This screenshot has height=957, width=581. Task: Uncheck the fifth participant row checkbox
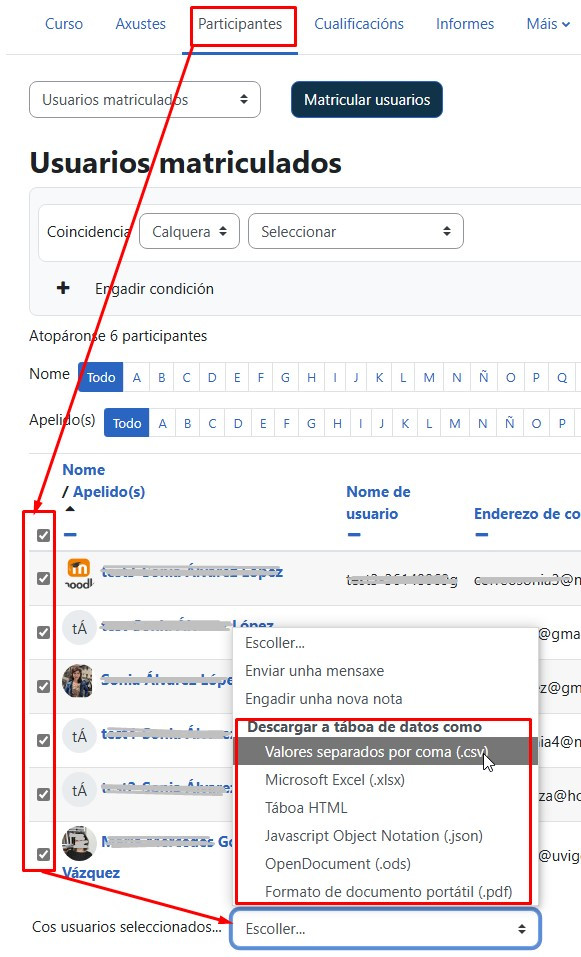pyautogui.click(x=43, y=794)
